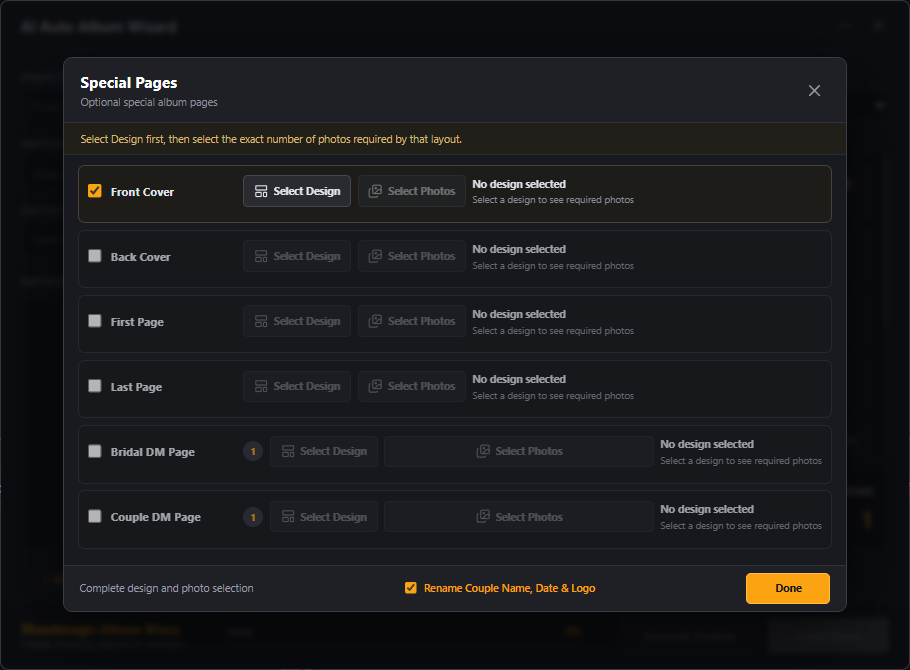Screen dimensions: 910x670
Task: Click 'No design selected' in Front Cover row
Action: 519,184
